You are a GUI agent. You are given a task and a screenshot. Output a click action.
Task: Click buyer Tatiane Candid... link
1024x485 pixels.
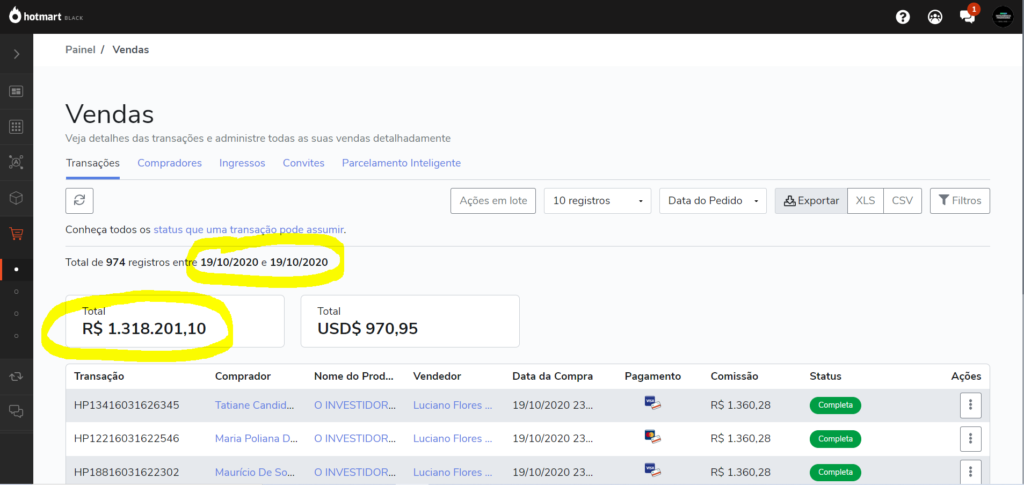coord(256,405)
